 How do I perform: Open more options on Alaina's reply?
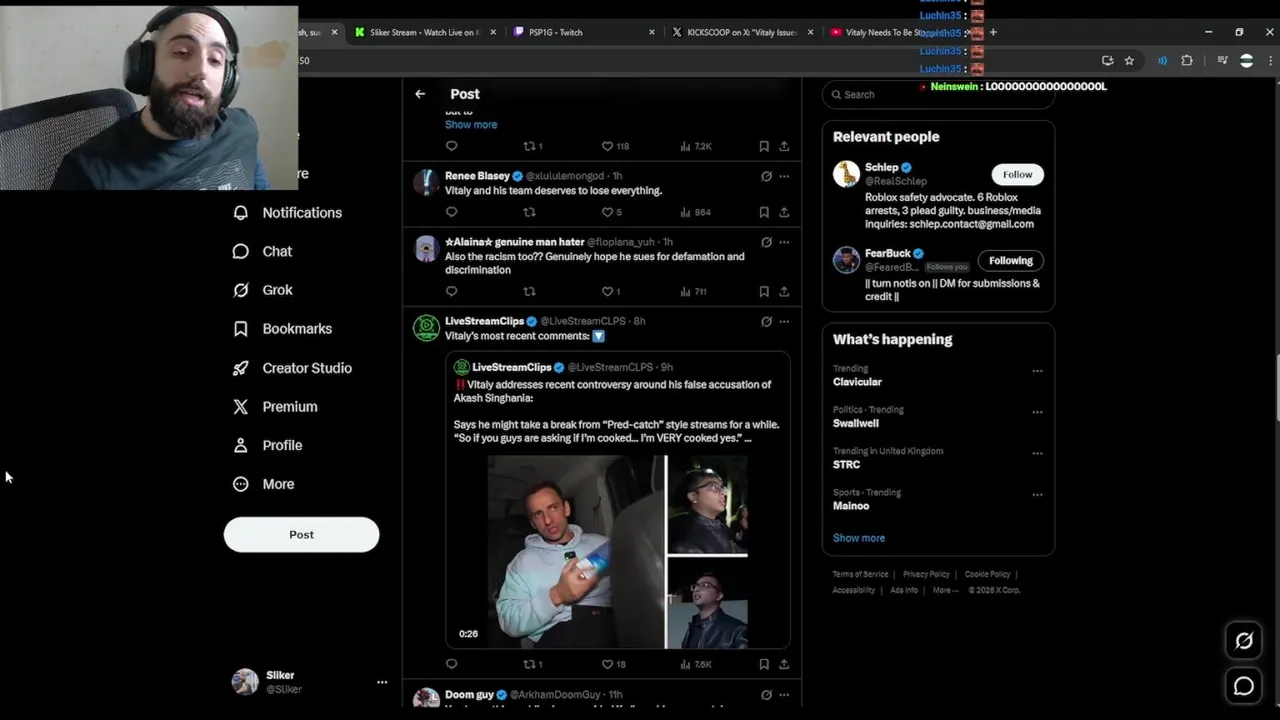pyautogui.click(x=784, y=242)
